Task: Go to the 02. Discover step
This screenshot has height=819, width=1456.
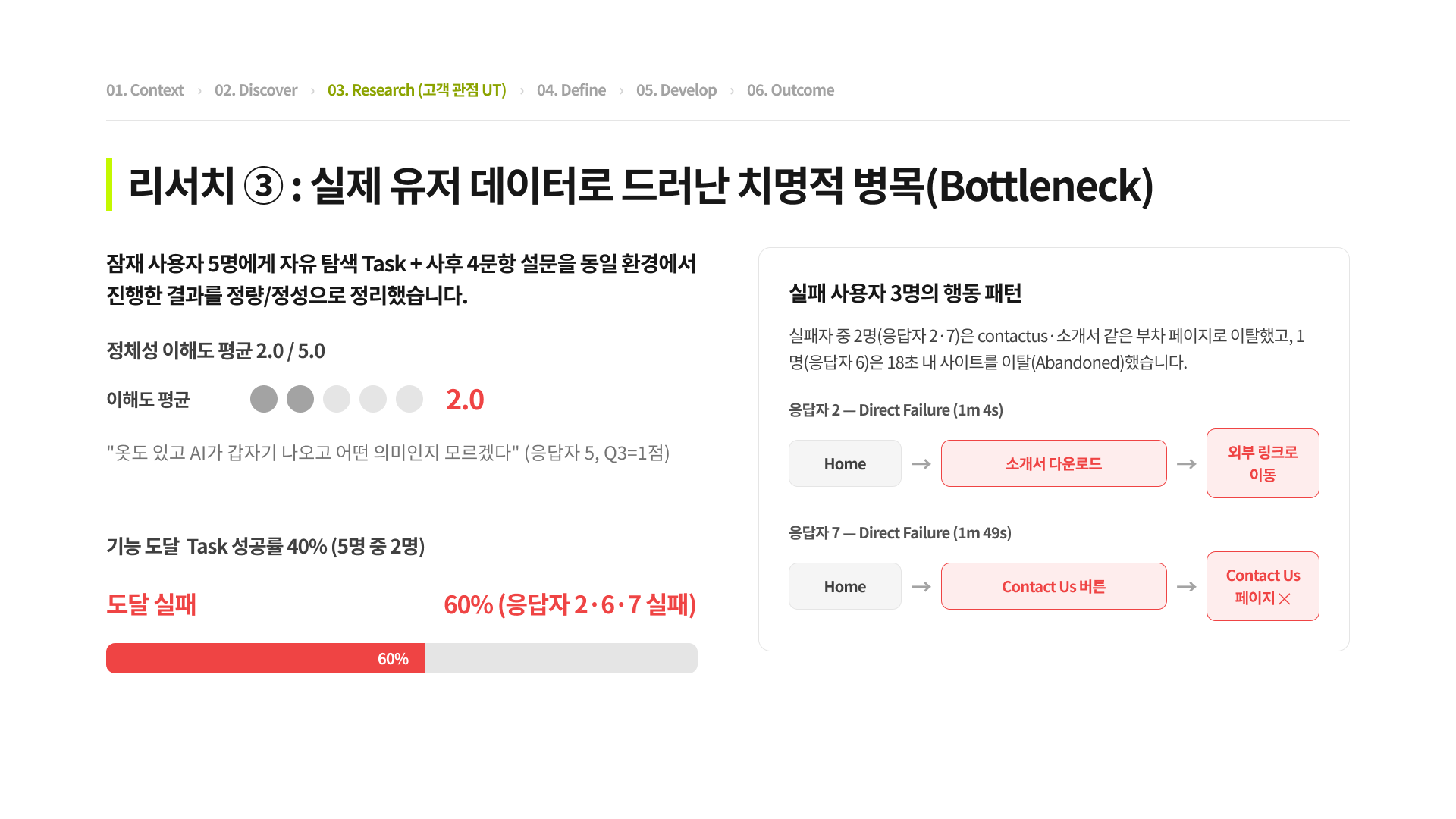Action: tap(256, 90)
